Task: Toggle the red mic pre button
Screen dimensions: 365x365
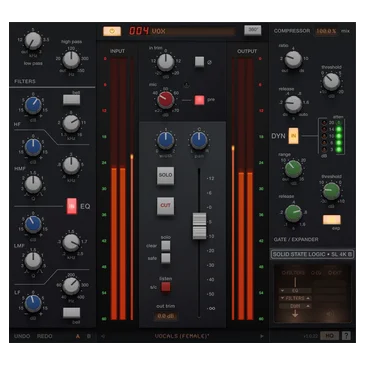Action: click(199, 100)
